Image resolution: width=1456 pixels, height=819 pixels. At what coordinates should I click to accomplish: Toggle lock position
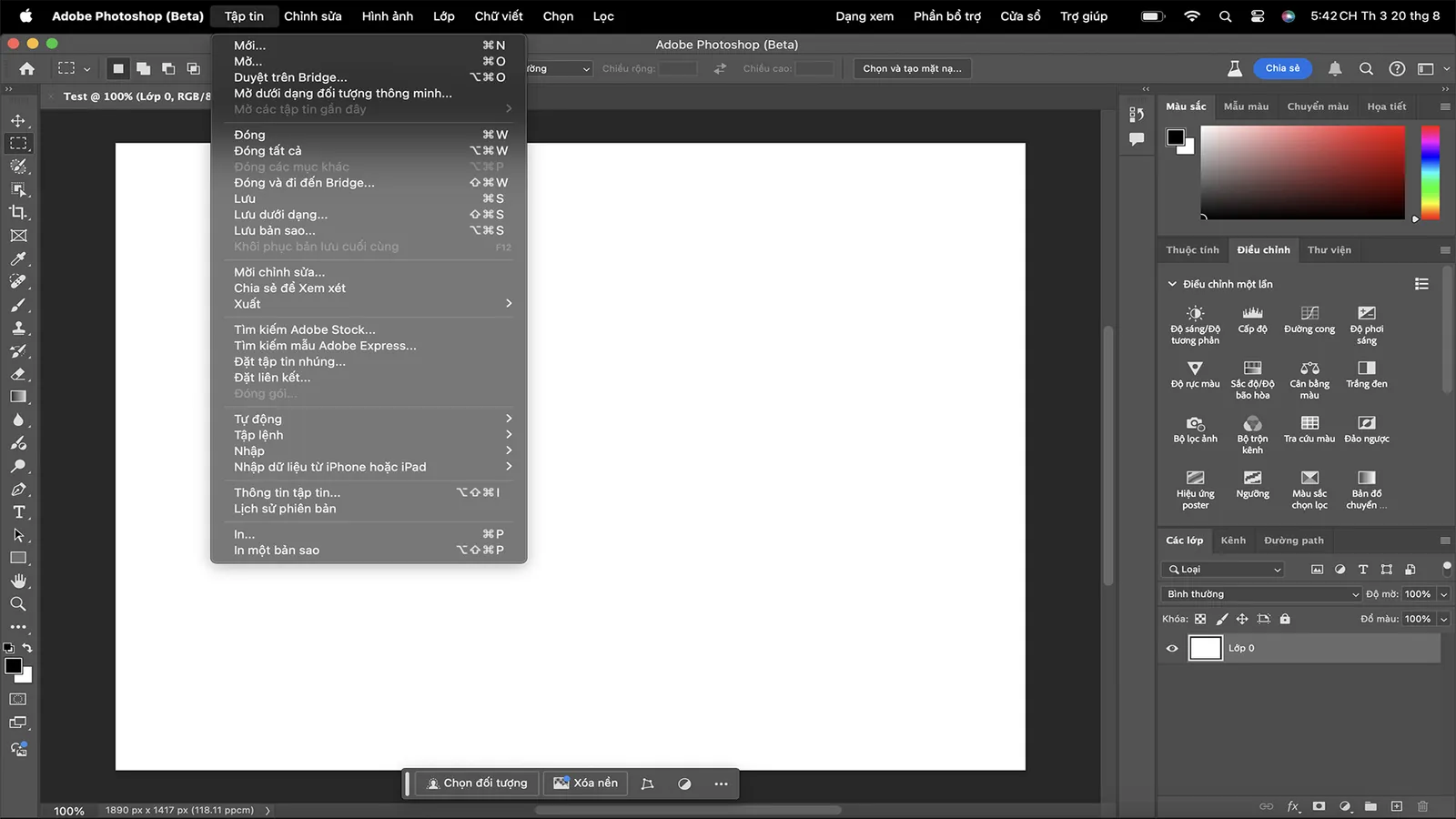[x=1242, y=619]
